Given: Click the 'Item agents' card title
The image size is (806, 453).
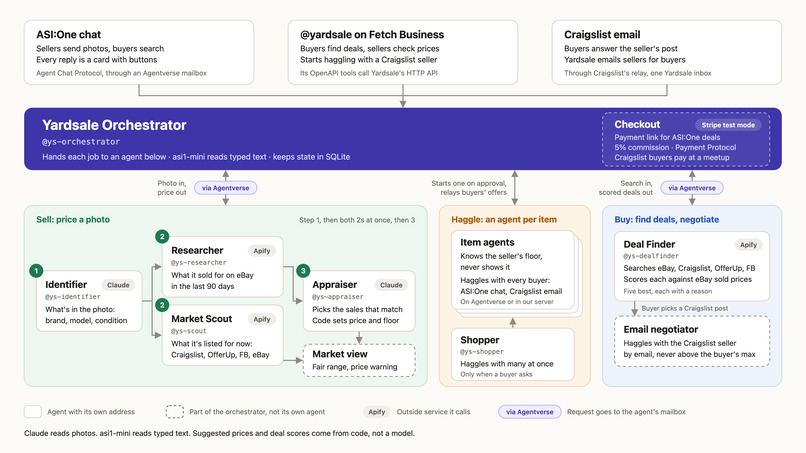Looking at the screenshot, I should [x=487, y=242].
